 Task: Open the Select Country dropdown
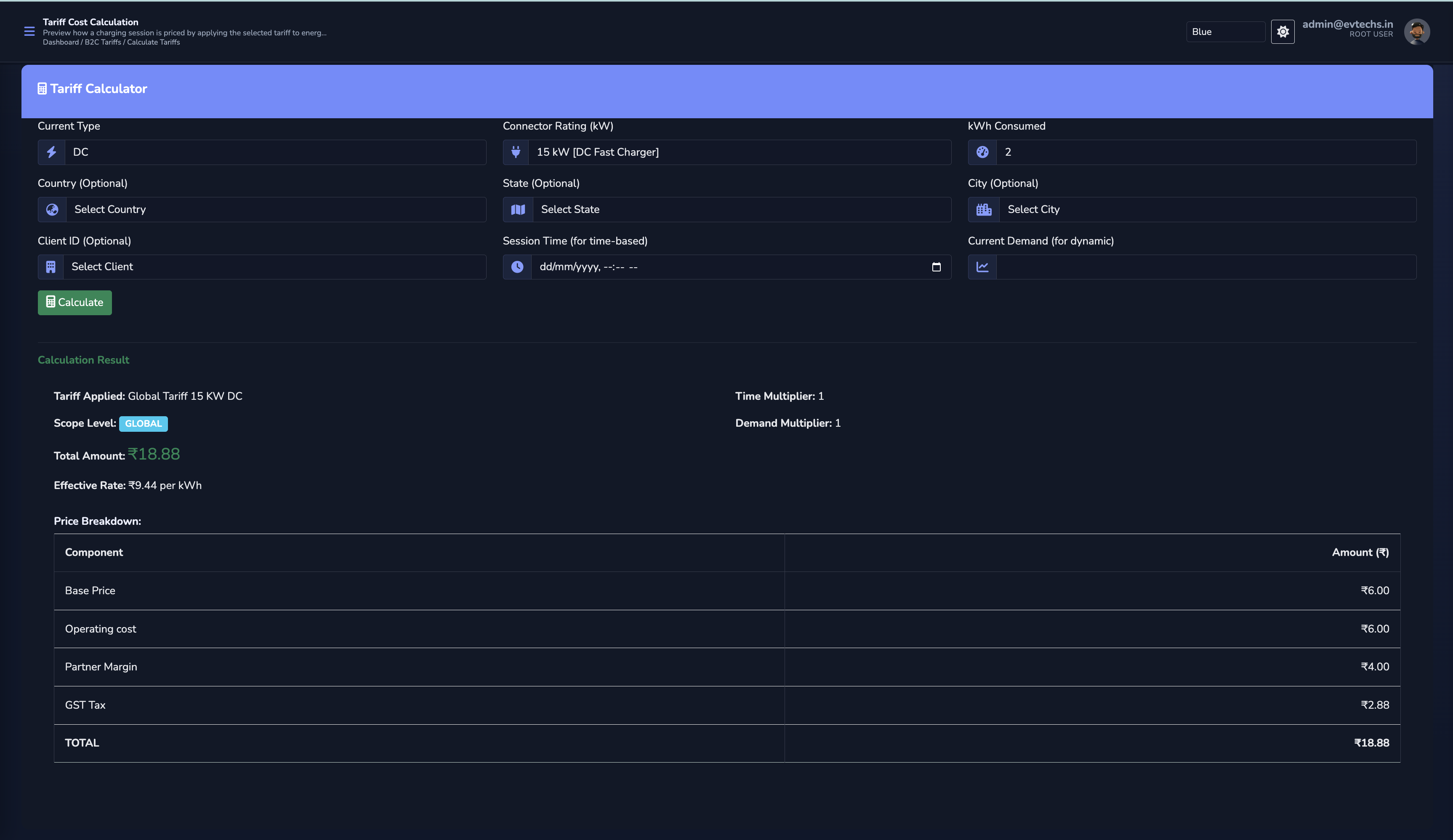[277, 209]
